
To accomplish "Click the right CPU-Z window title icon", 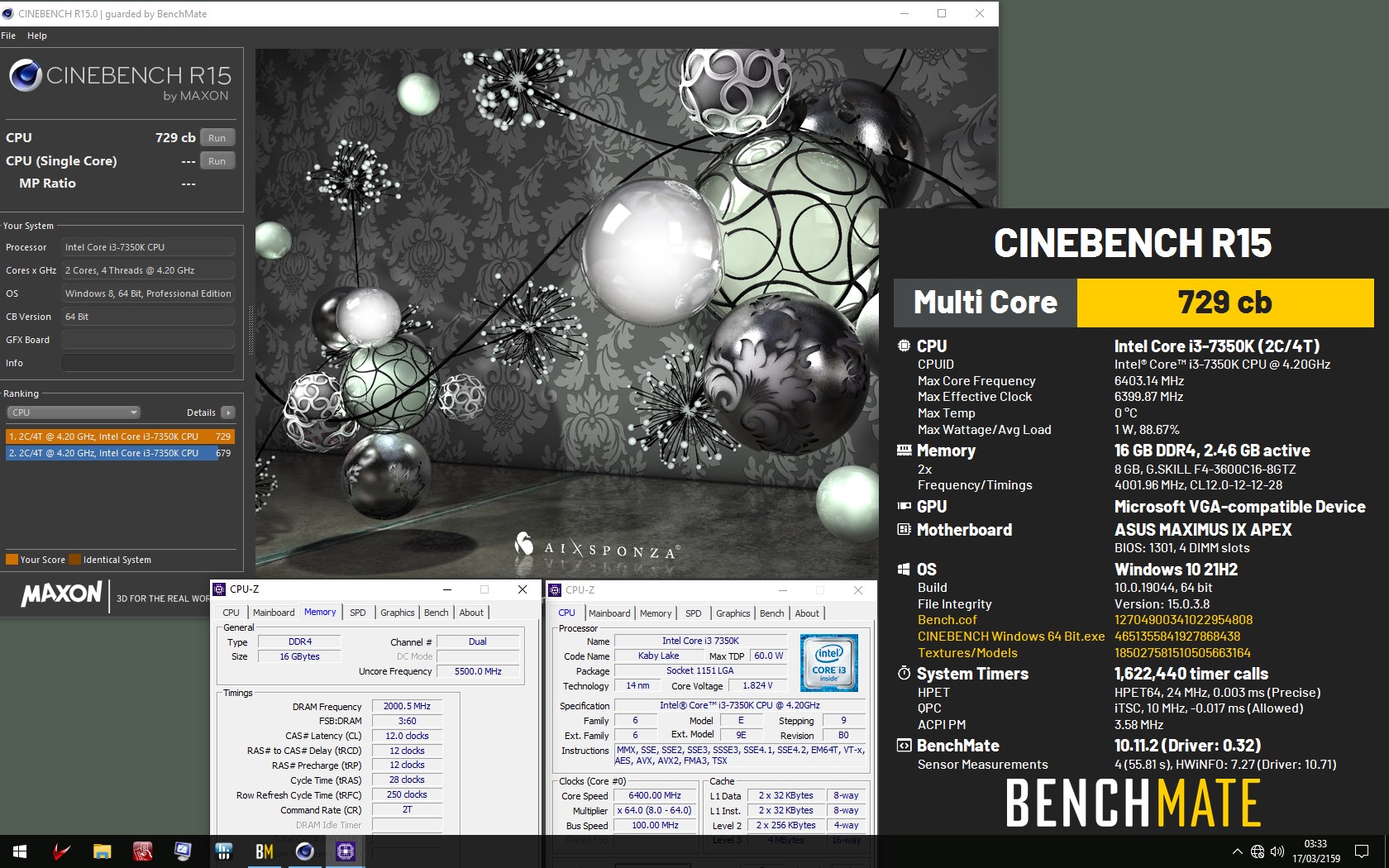I will point(555,590).
